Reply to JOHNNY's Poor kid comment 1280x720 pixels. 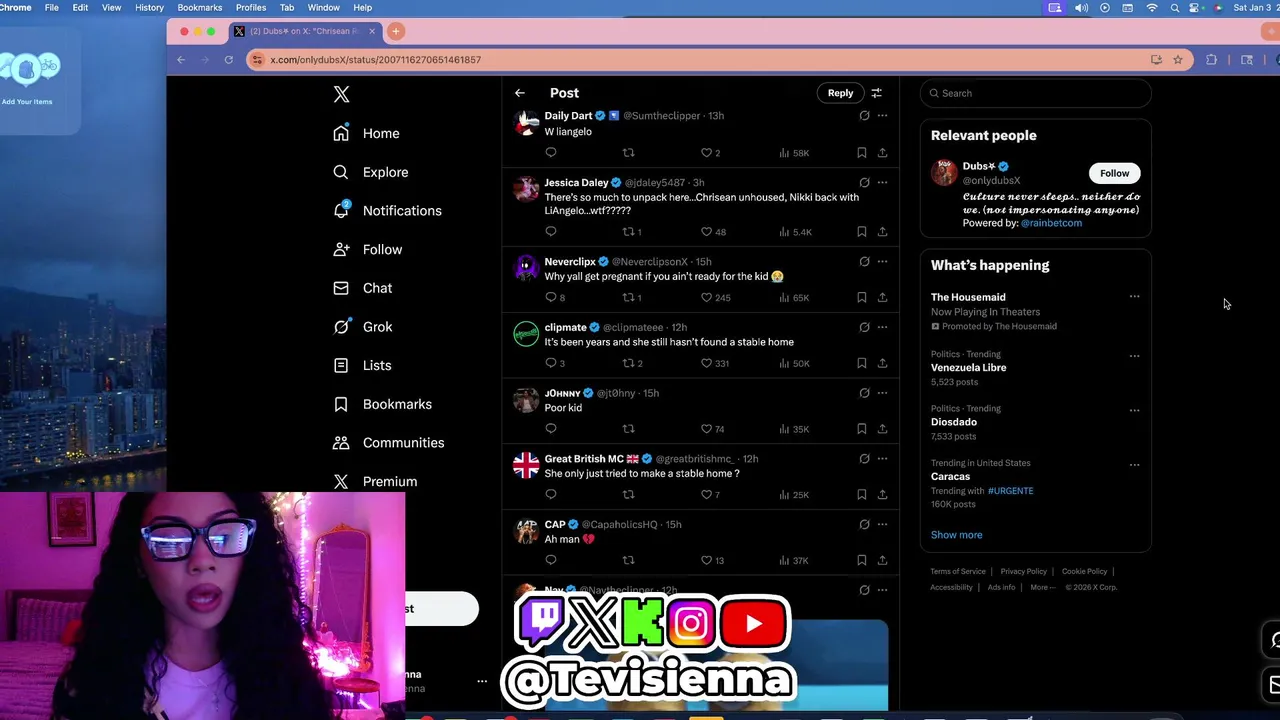(x=551, y=429)
